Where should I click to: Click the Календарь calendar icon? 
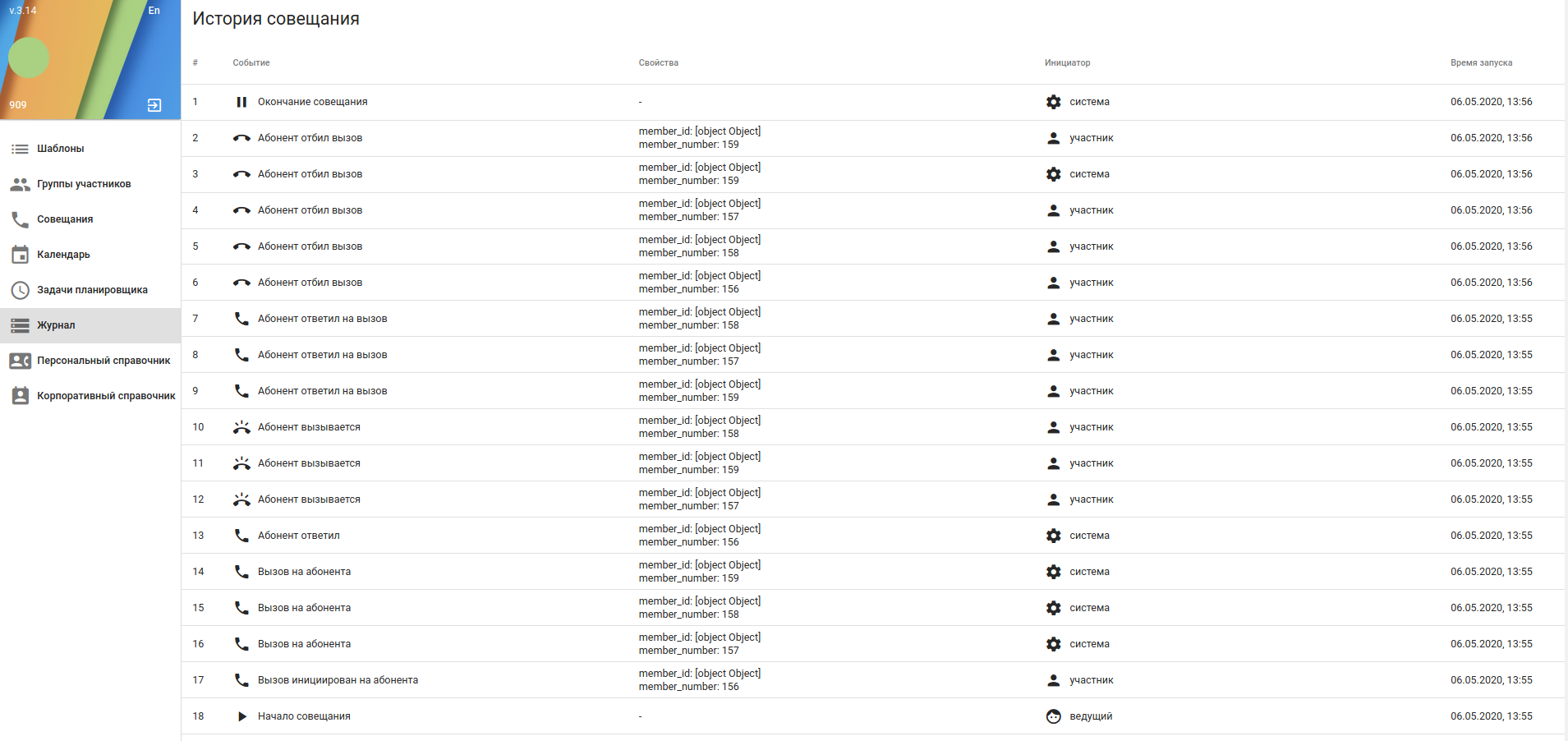20,255
